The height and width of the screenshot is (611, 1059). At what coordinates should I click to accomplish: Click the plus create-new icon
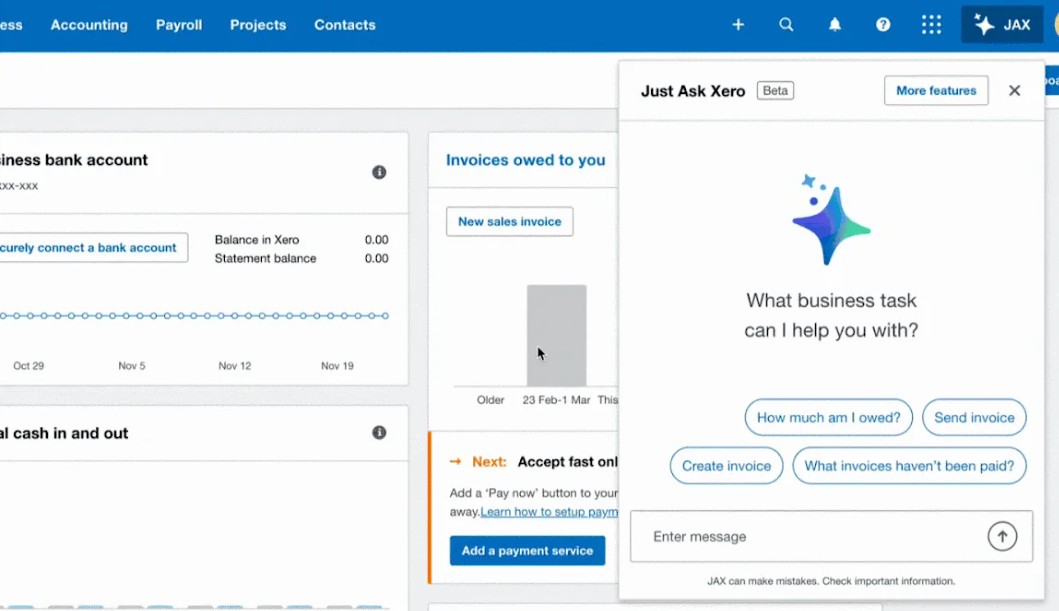[738, 25]
